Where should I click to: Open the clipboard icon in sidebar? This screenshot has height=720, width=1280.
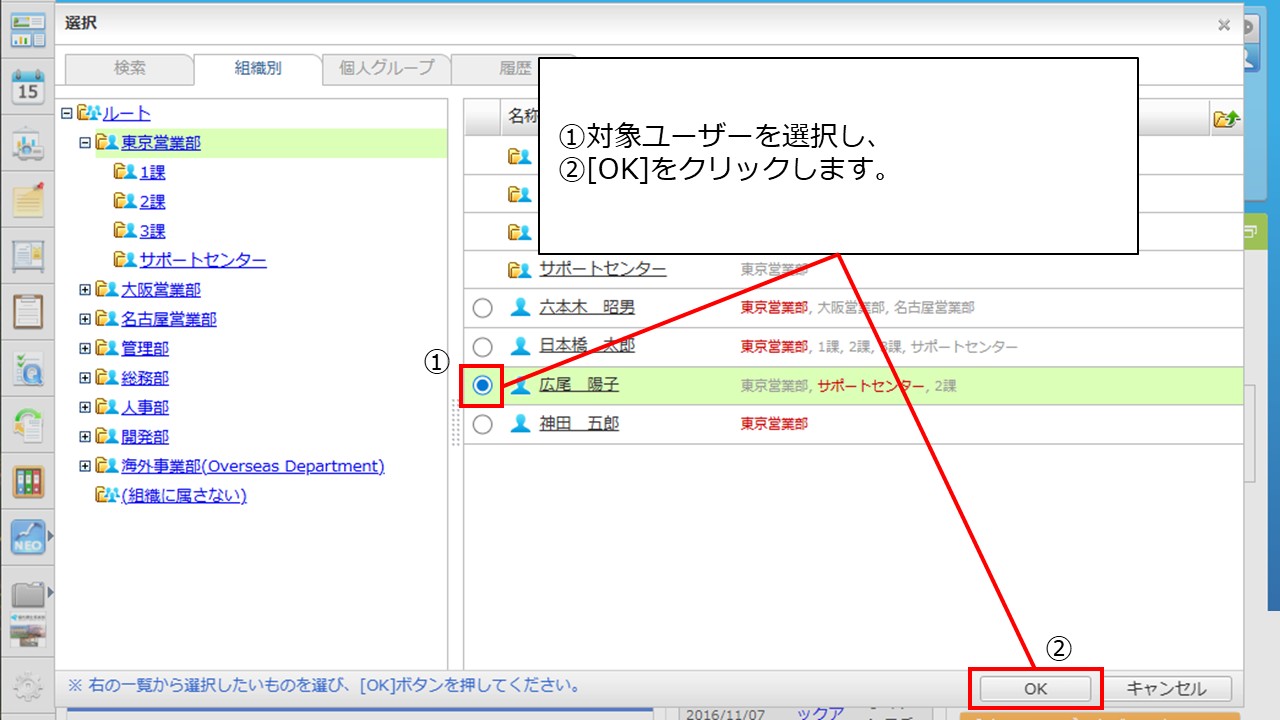(x=28, y=312)
